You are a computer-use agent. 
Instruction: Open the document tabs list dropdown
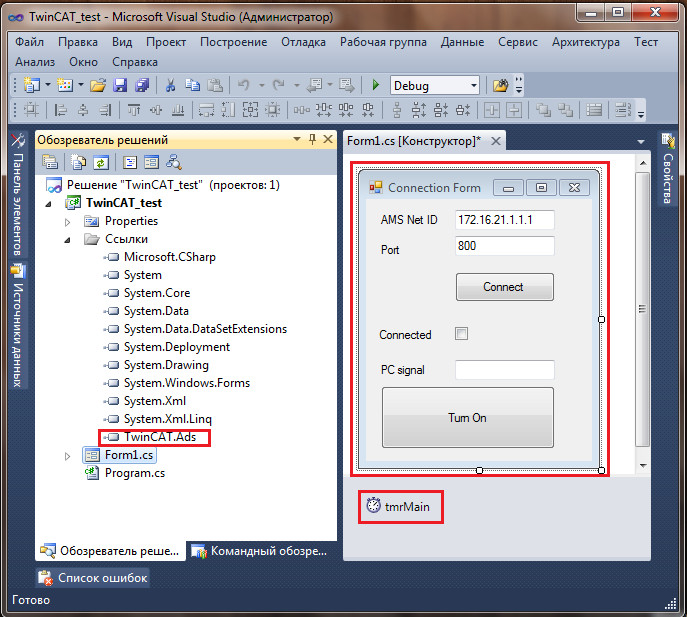coord(641,142)
